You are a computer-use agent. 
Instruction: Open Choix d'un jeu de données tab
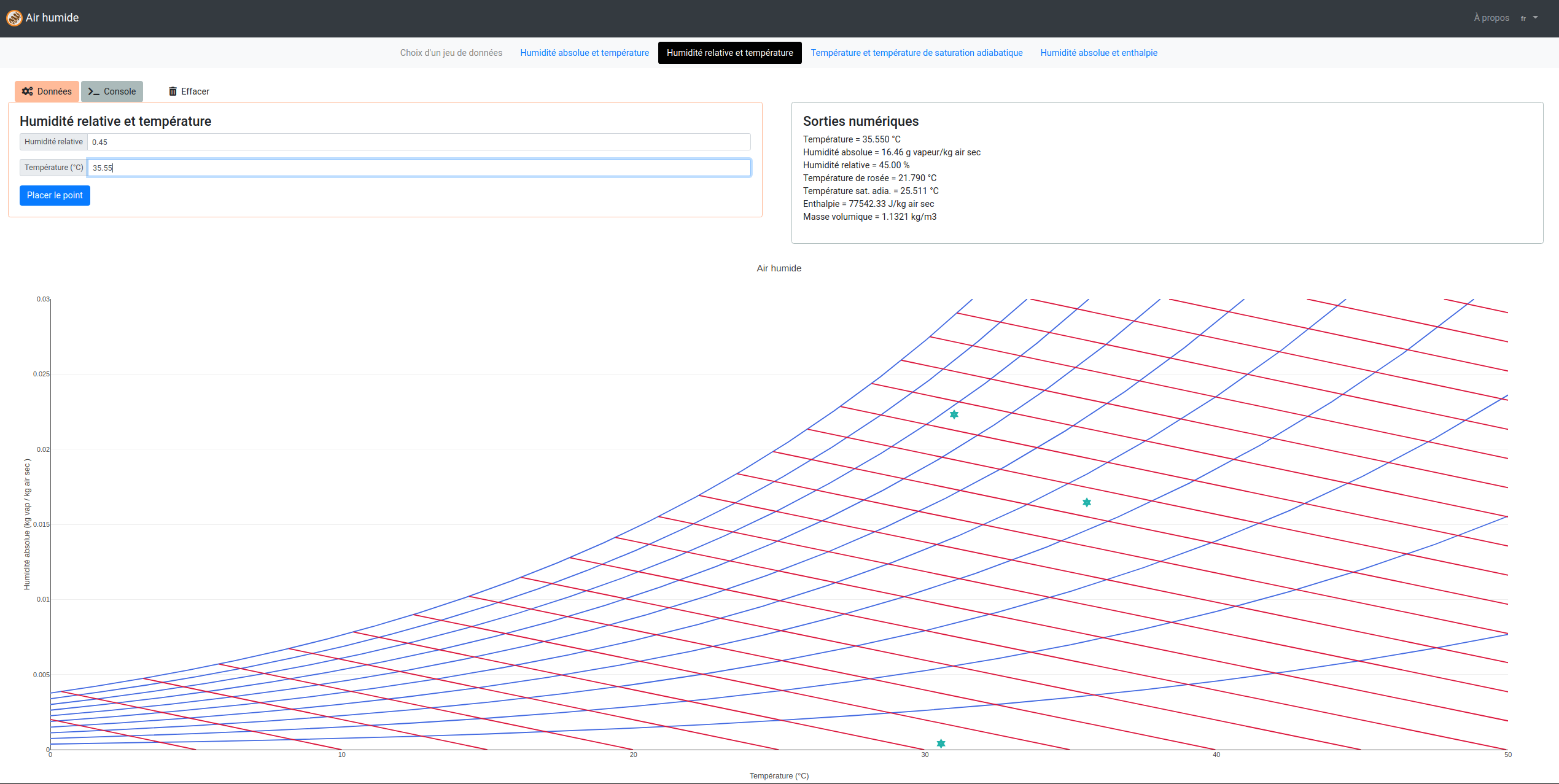point(451,53)
